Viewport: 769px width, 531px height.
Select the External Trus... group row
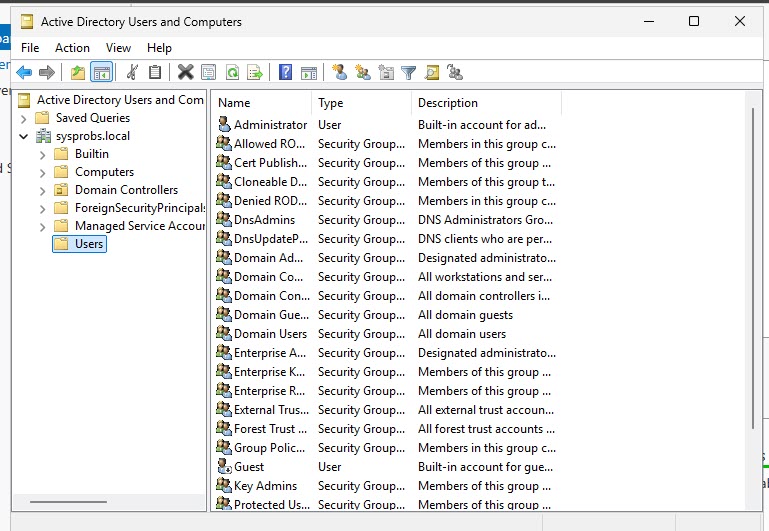(386, 410)
